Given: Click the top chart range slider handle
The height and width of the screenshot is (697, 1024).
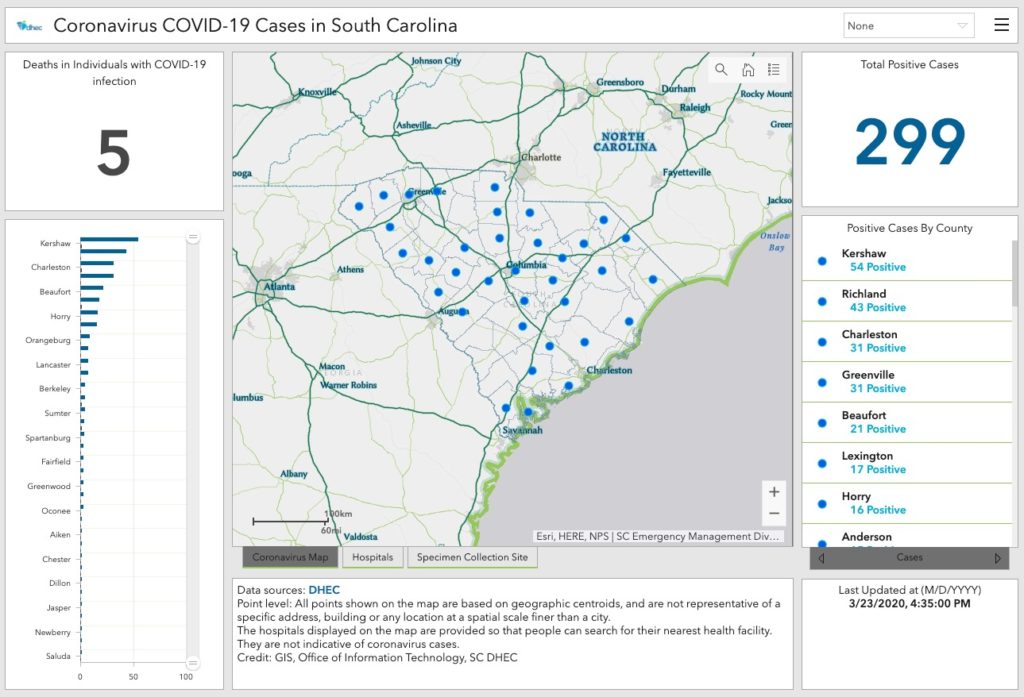Looking at the screenshot, I should coord(193,237).
